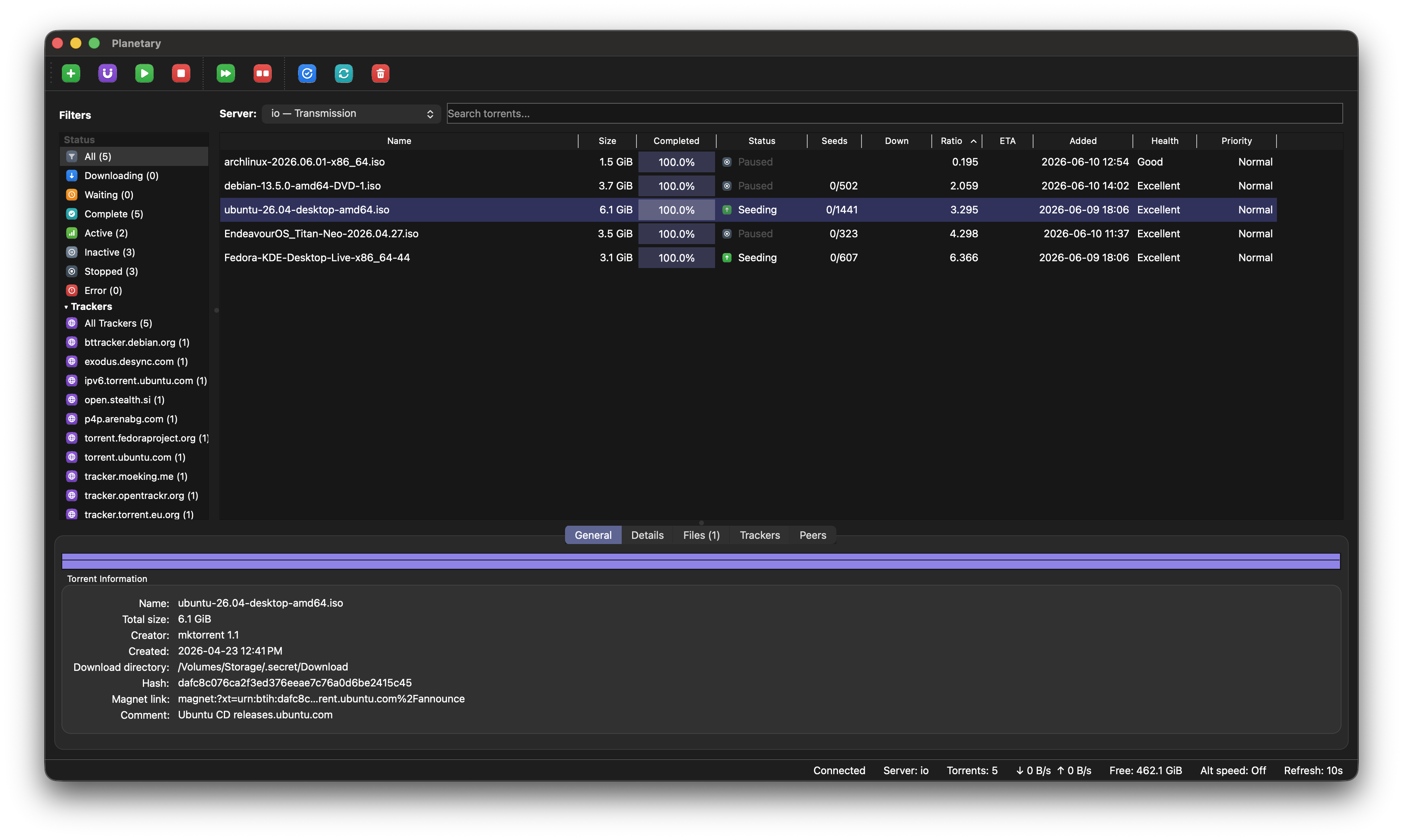The height and width of the screenshot is (840, 1403).
Task: Switch to the Peers tab
Action: coord(812,535)
